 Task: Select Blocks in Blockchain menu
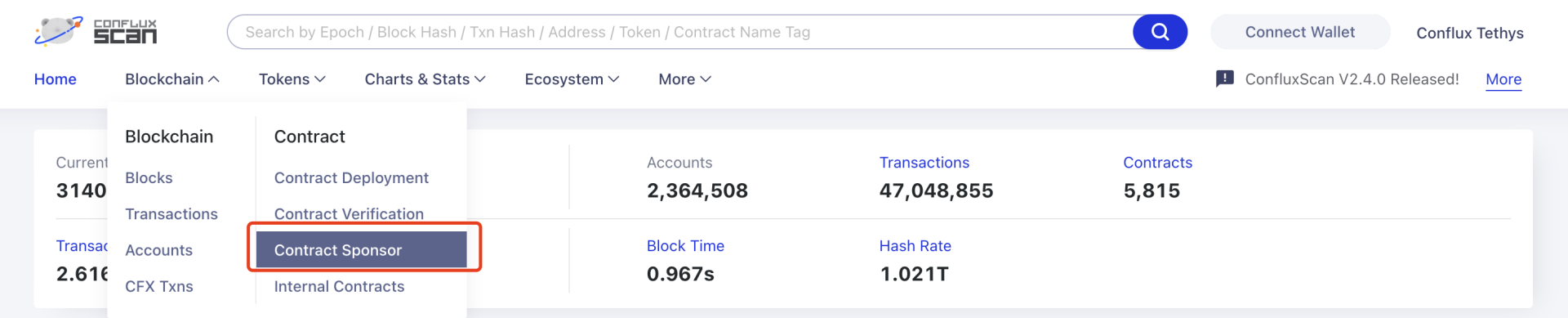pyautogui.click(x=149, y=177)
